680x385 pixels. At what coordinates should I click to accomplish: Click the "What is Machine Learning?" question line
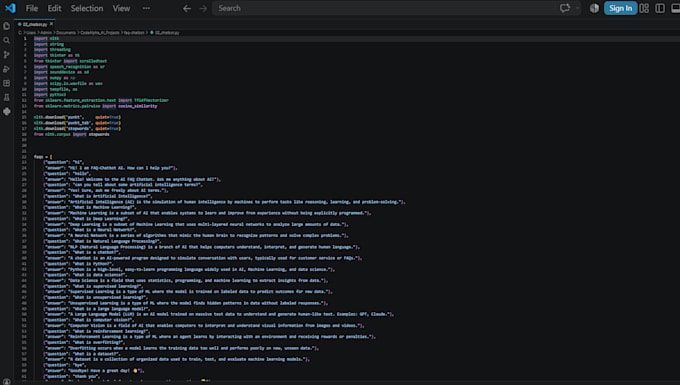click(x=90, y=208)
